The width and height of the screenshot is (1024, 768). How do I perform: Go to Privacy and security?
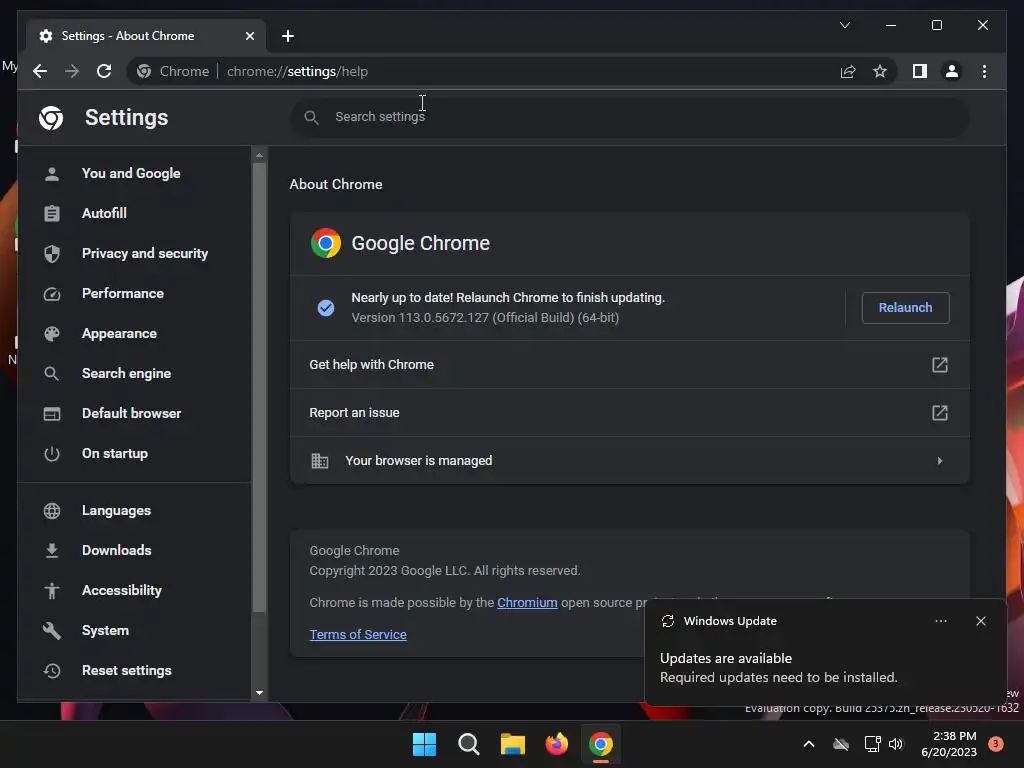coord(135,253)
